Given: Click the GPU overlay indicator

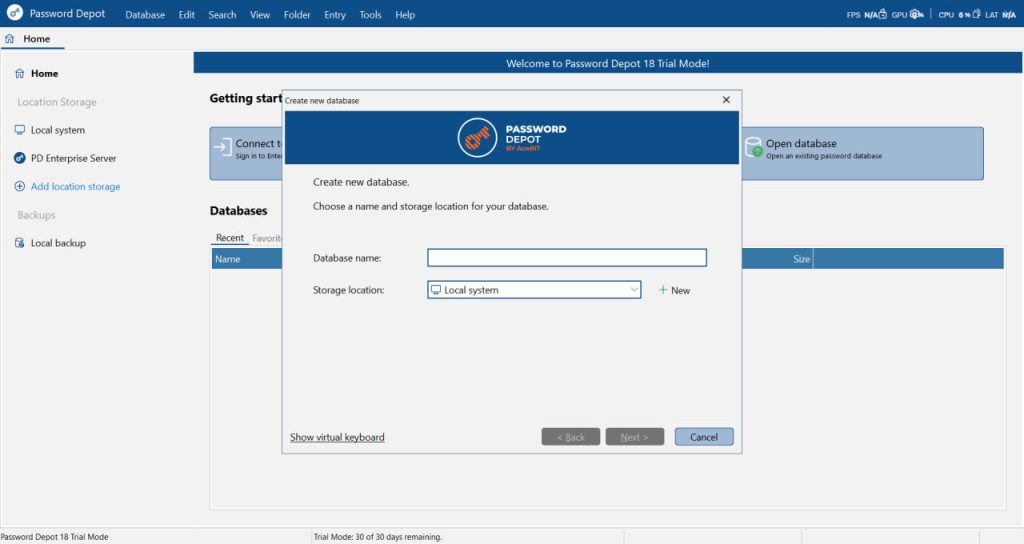Looking at the screenshot, I should pyautogui.click(x=907, y=14).
